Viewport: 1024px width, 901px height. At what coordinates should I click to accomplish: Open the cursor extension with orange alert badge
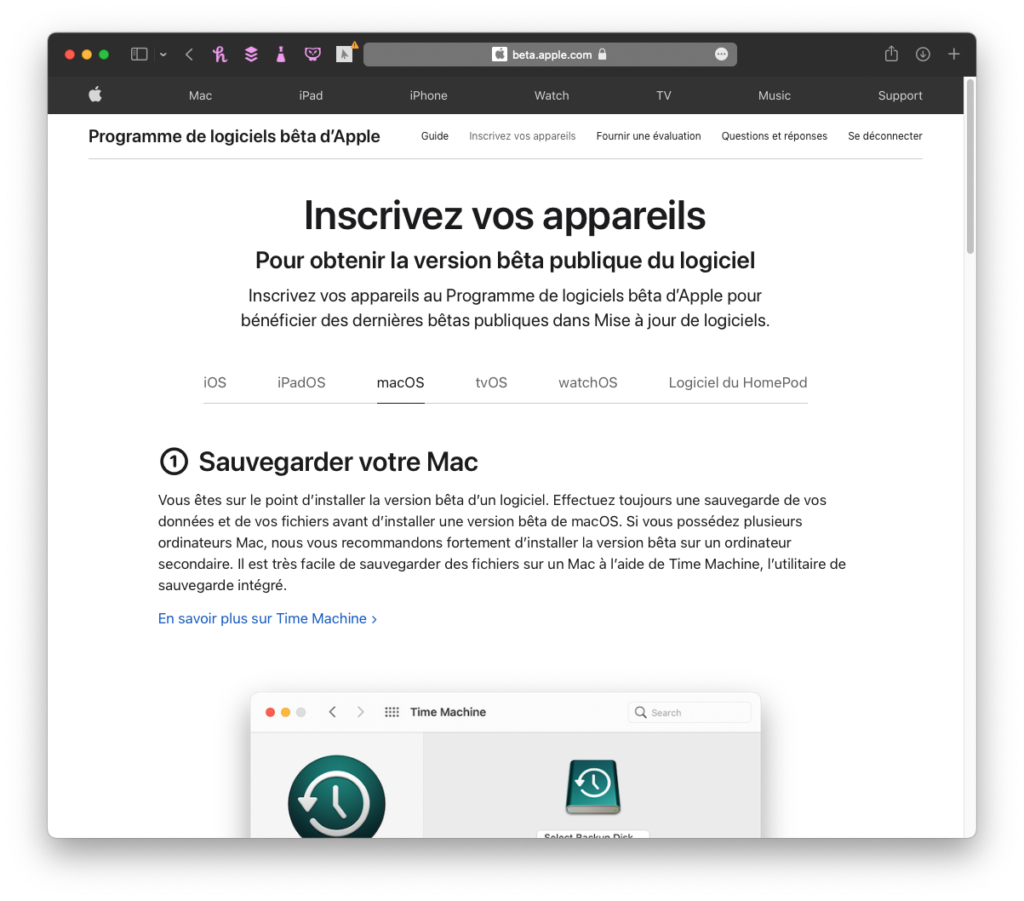pos(344,54)
